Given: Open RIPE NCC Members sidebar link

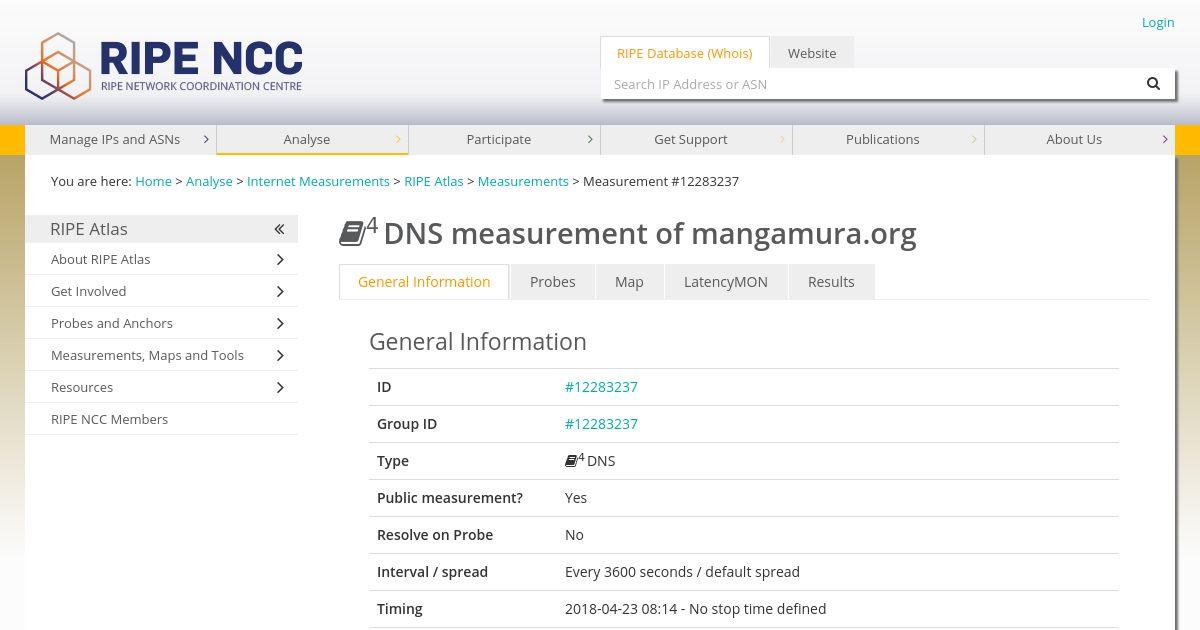Looking at the screenshot, I should [109, 419].
